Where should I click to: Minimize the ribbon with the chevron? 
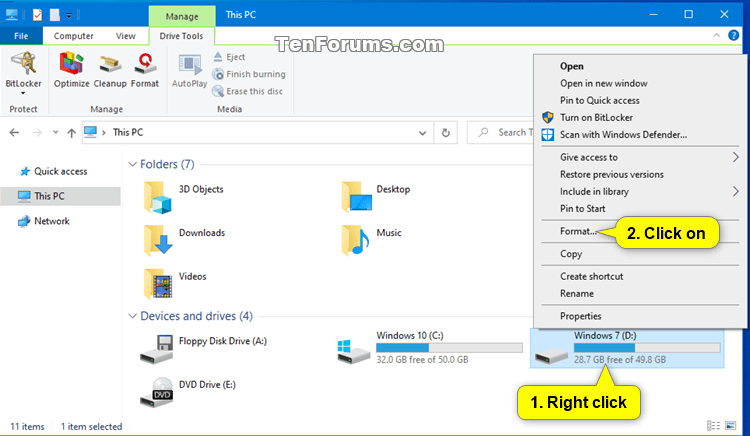(717, 35)
